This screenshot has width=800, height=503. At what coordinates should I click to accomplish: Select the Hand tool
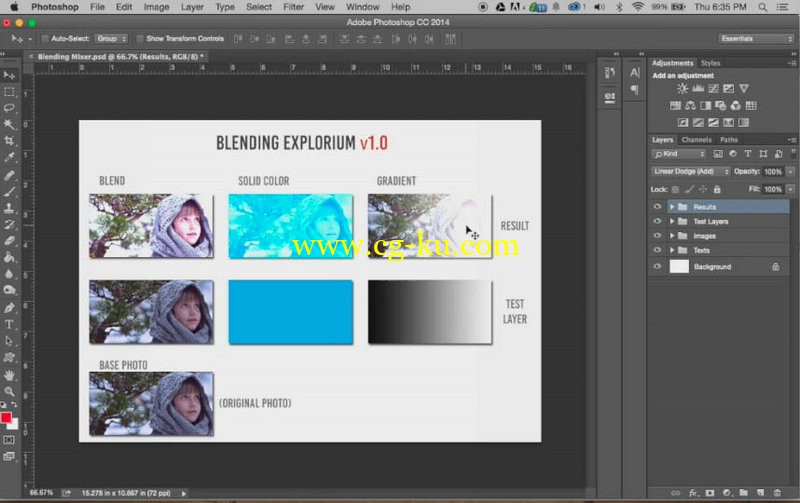[9, 375]
